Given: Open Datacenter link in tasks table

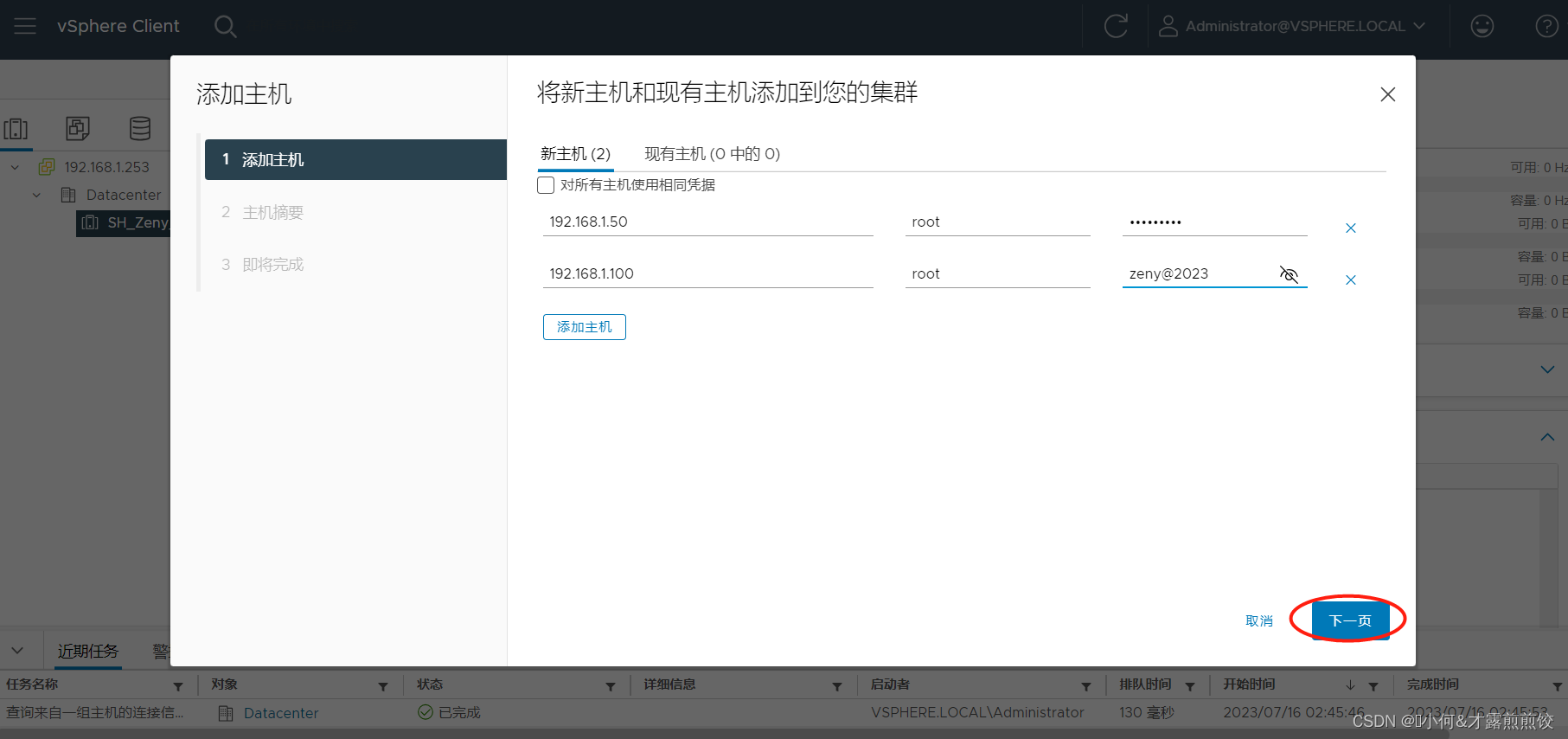Looking at the screenshot, I should [280, 713].
